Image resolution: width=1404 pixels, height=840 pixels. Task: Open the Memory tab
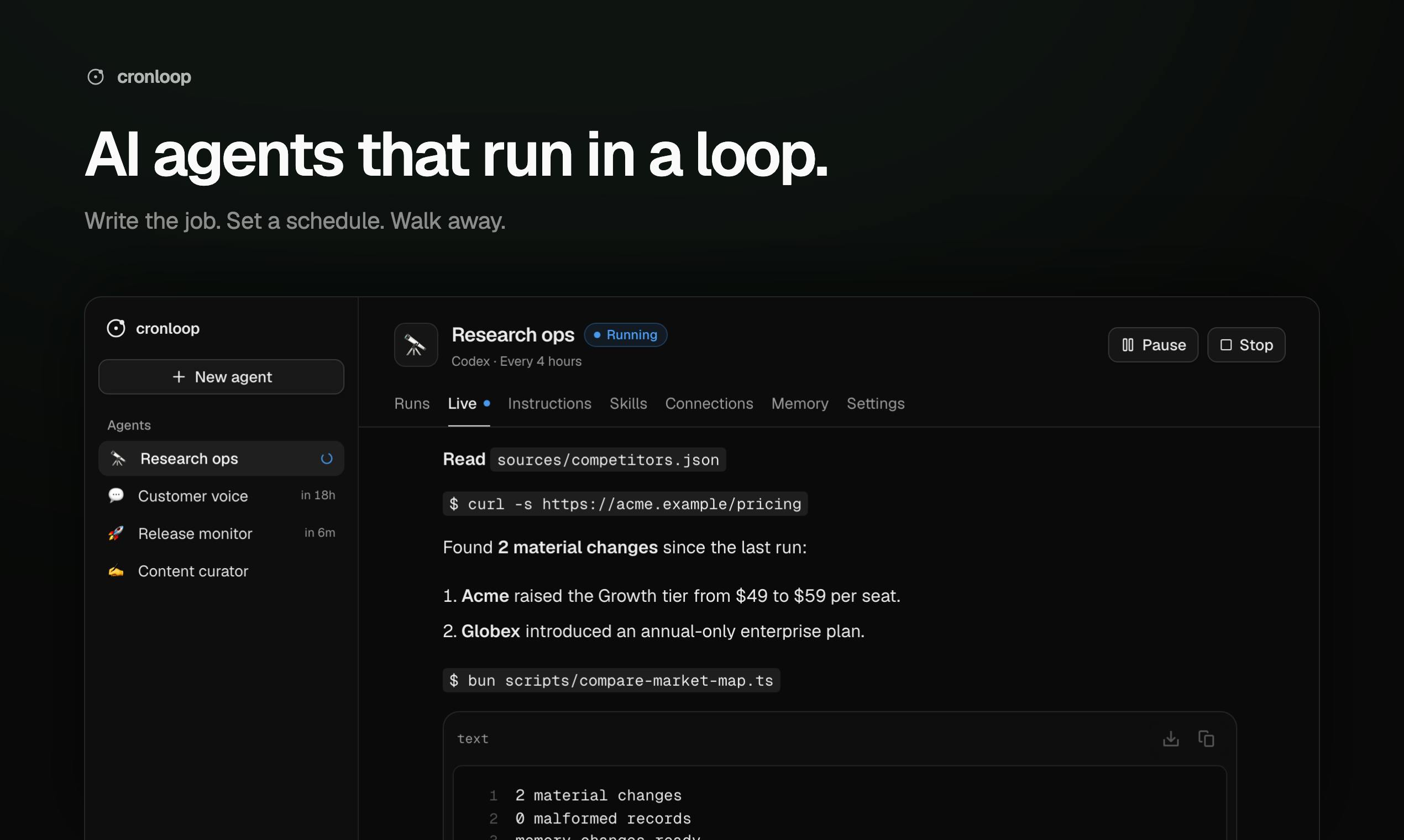click(800, 403)
